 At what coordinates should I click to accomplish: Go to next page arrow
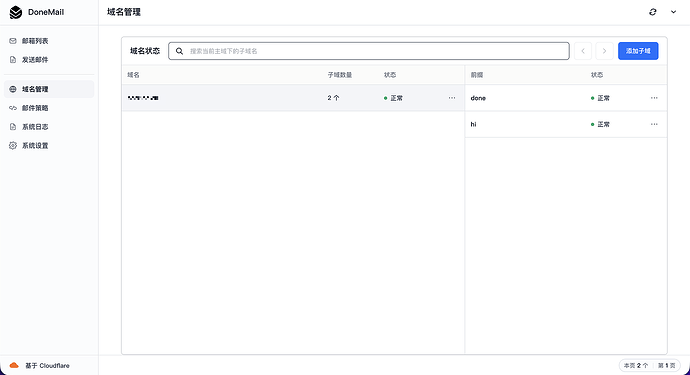coord(604,51)
